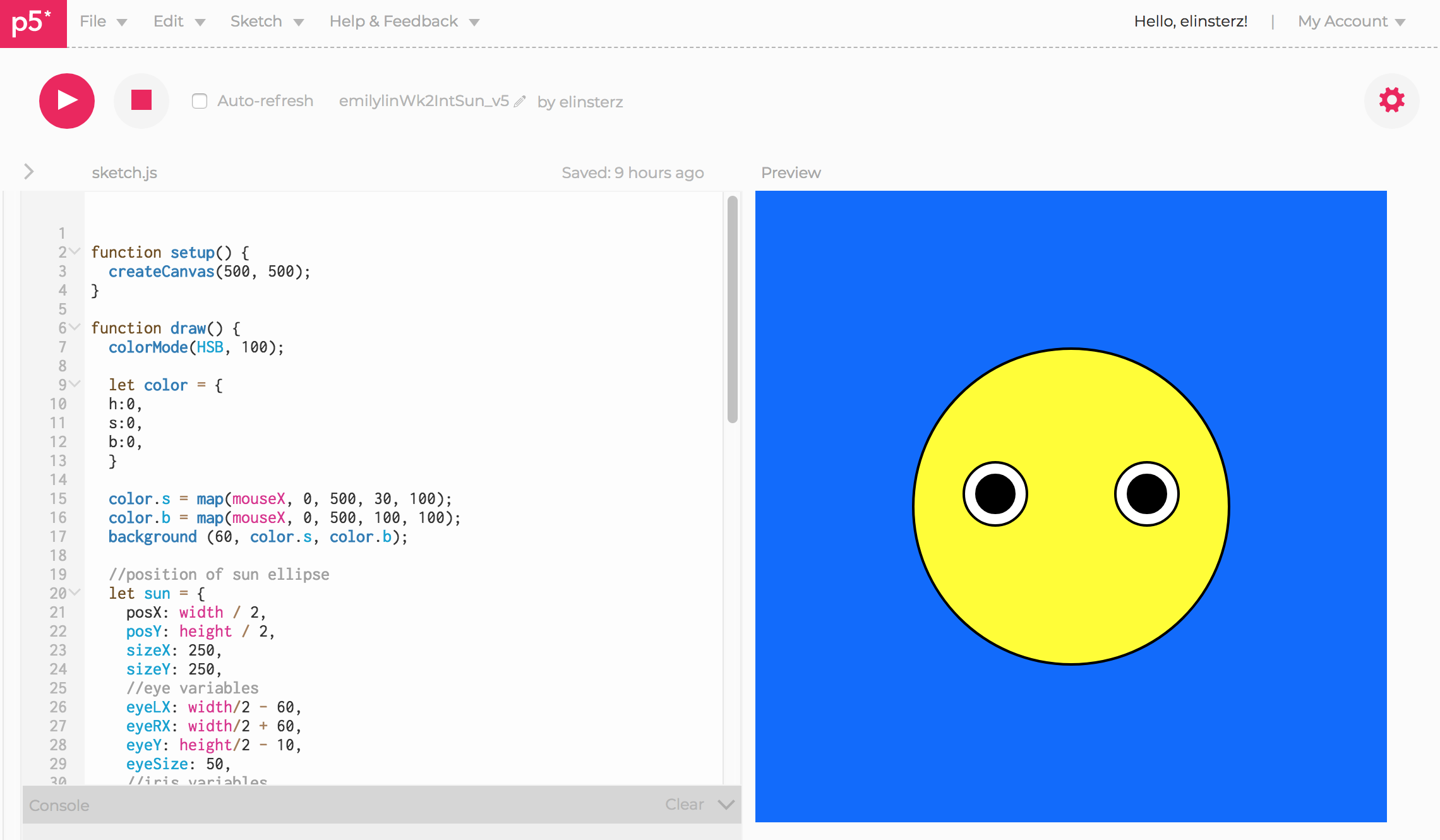1440x840 pixels.
Task: Clear the console output
Action: [684, 805]
